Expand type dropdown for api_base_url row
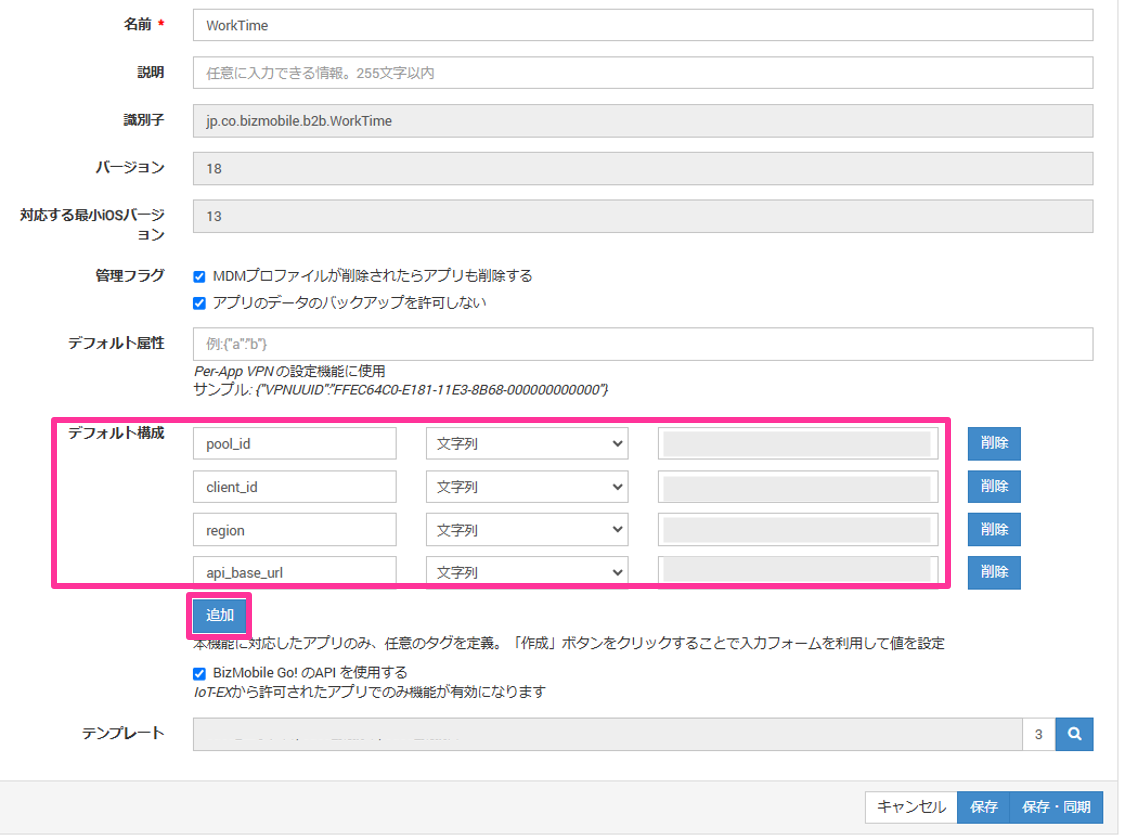This screenshot has width=1125, height=840. pos(527,572)
